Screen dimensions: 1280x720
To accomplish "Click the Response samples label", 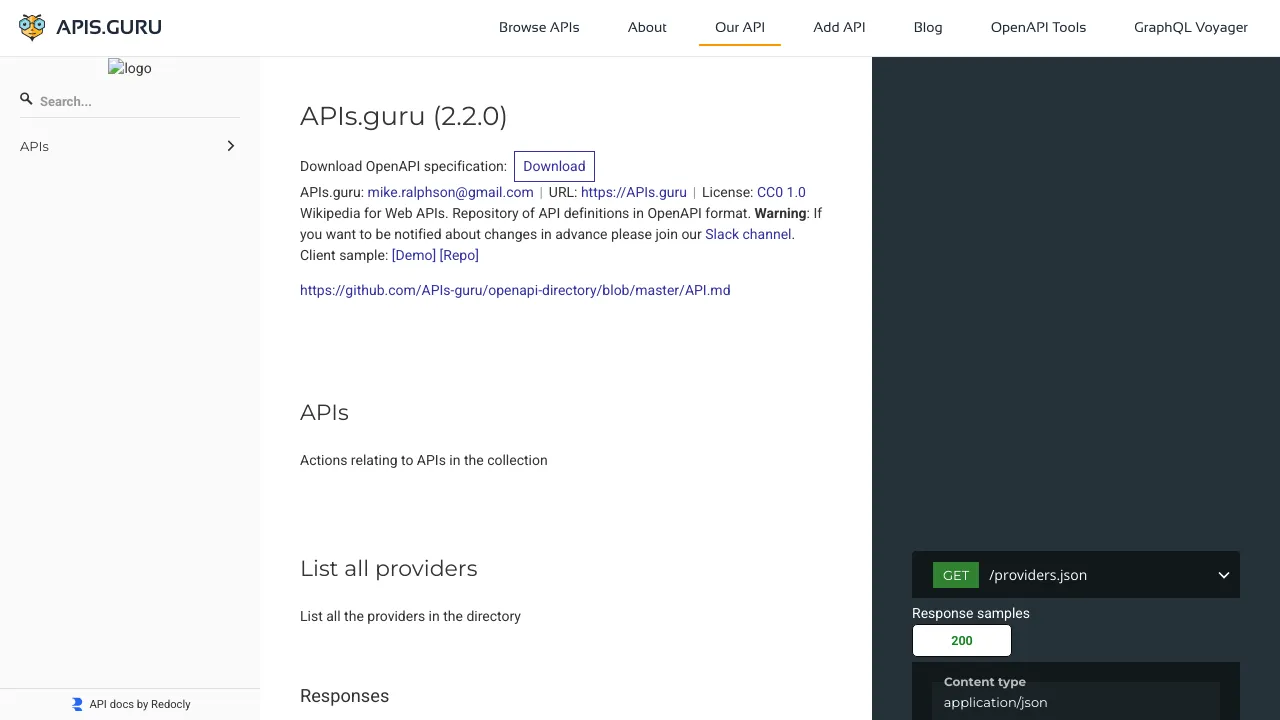I will pos(971,613).
